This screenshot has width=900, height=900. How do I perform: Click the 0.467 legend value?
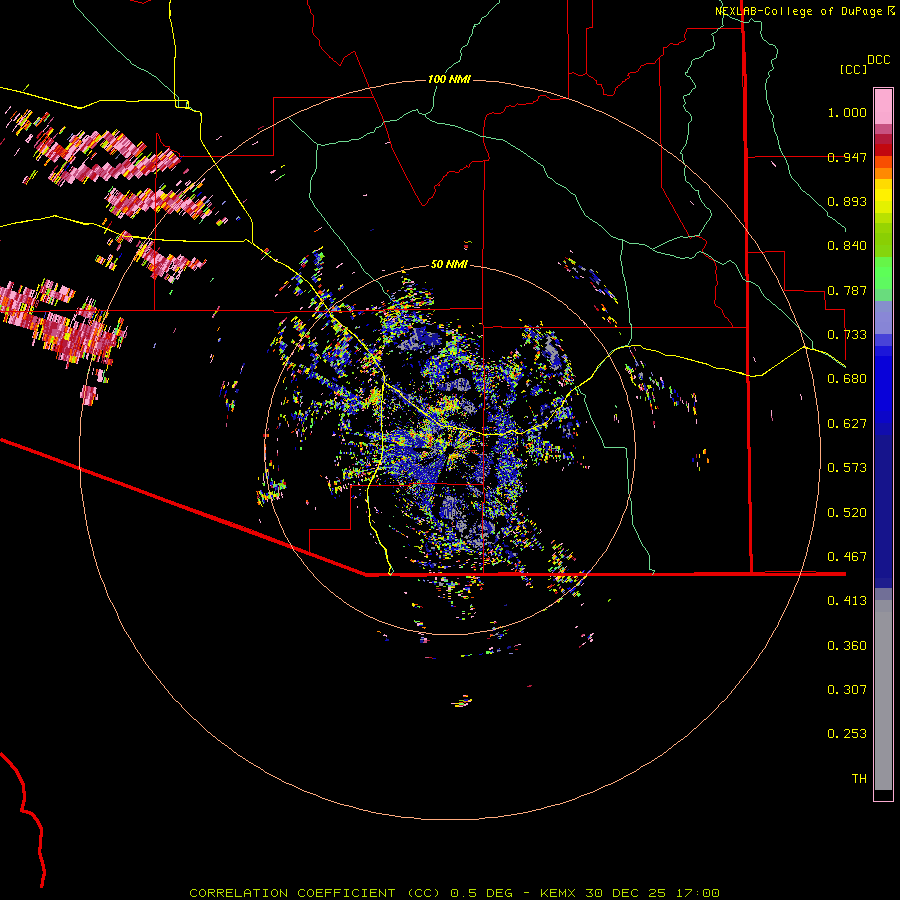coord(847,557)
